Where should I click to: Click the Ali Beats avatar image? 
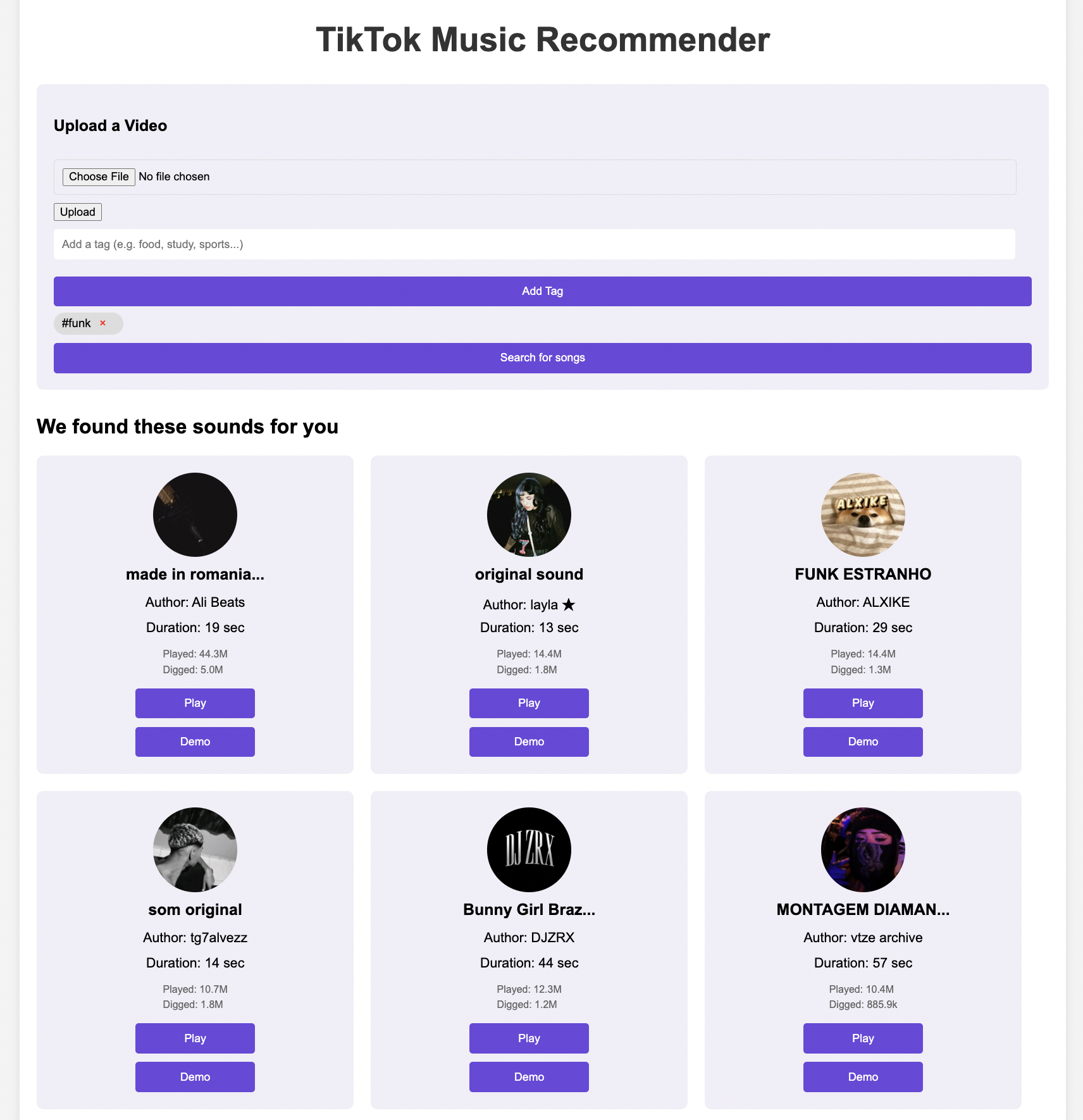coord(195,514)
